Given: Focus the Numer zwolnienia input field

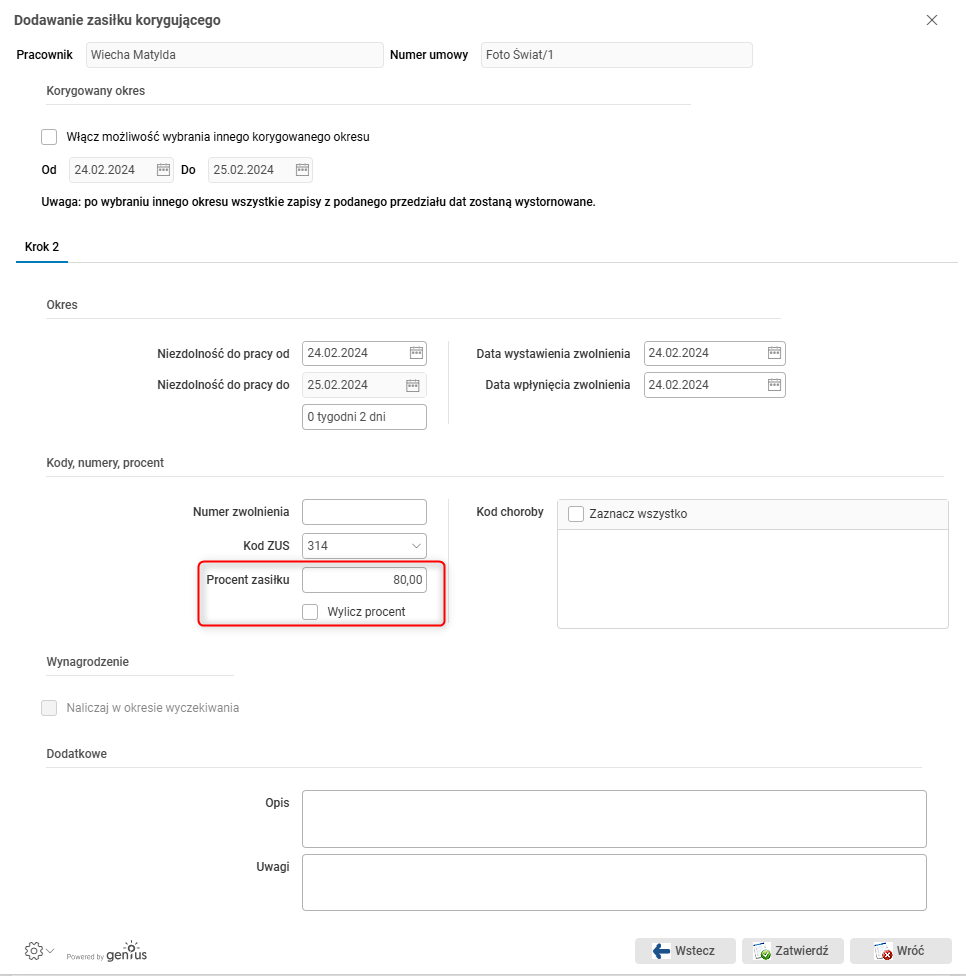Looking at the screenshot, I should (x=364, y=512).
